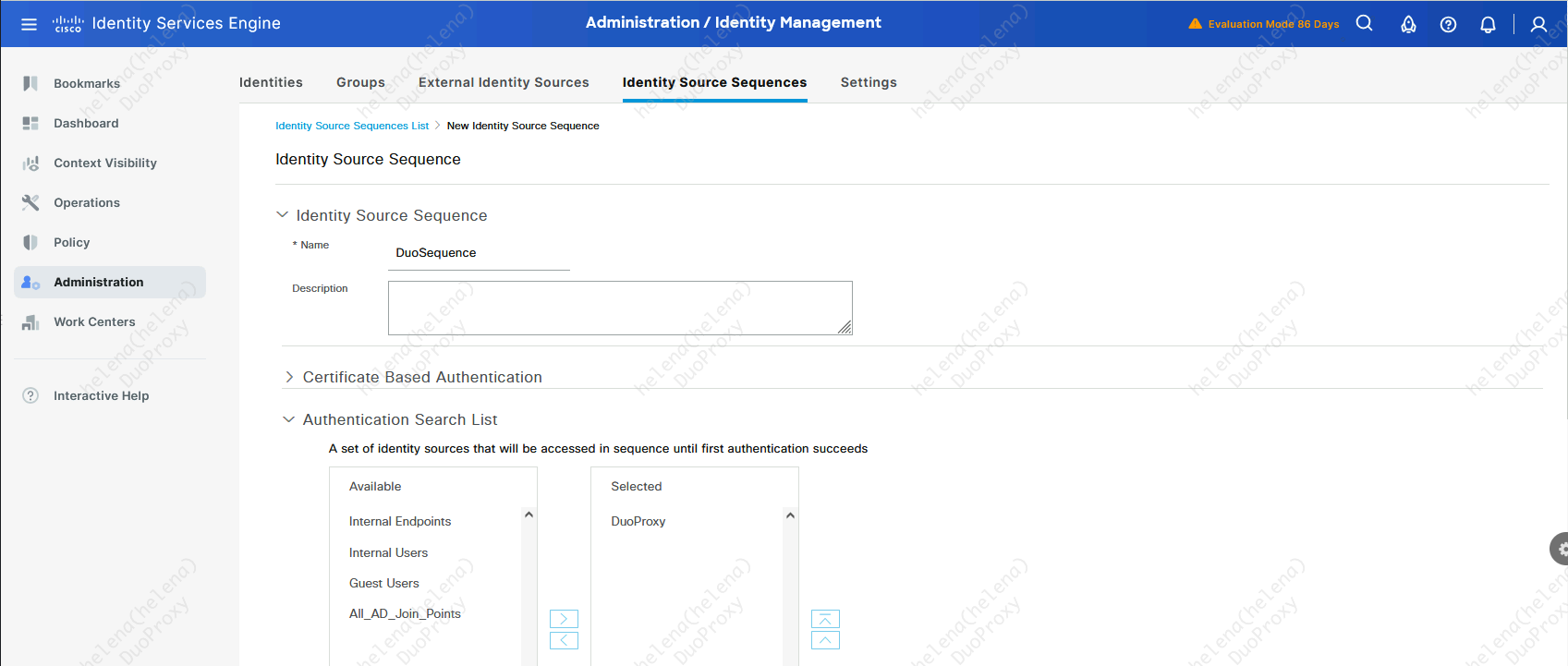This screenshot has width=1568, height=666.
Task: Remove source with left arrow button
Action: [564, 640]
